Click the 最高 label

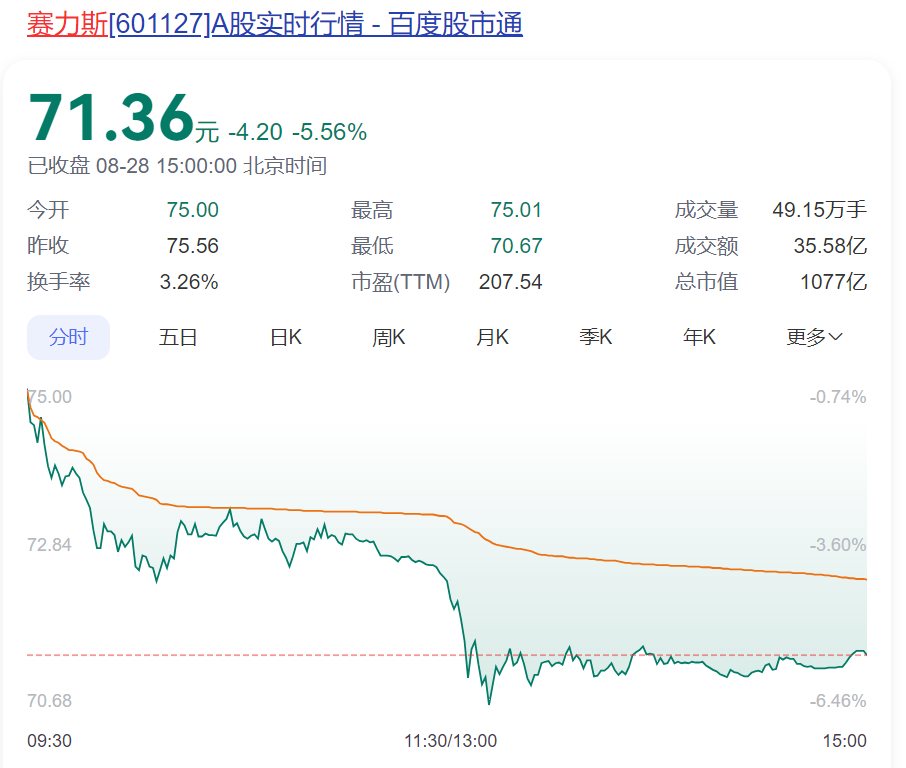pos(372,210)
